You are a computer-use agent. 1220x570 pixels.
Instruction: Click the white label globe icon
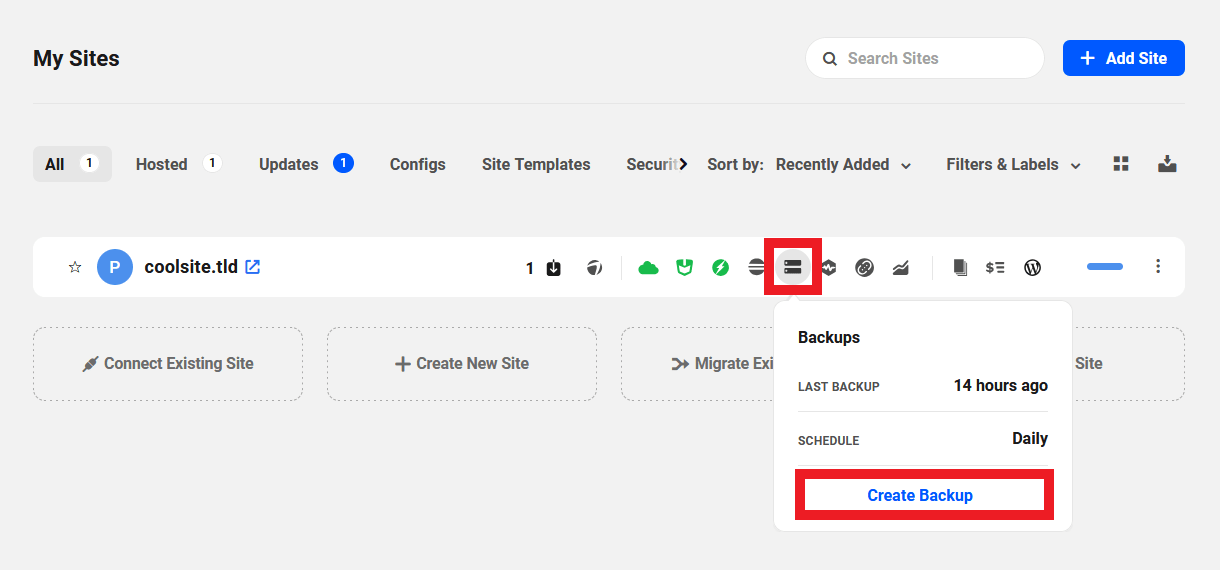(595, 267)
